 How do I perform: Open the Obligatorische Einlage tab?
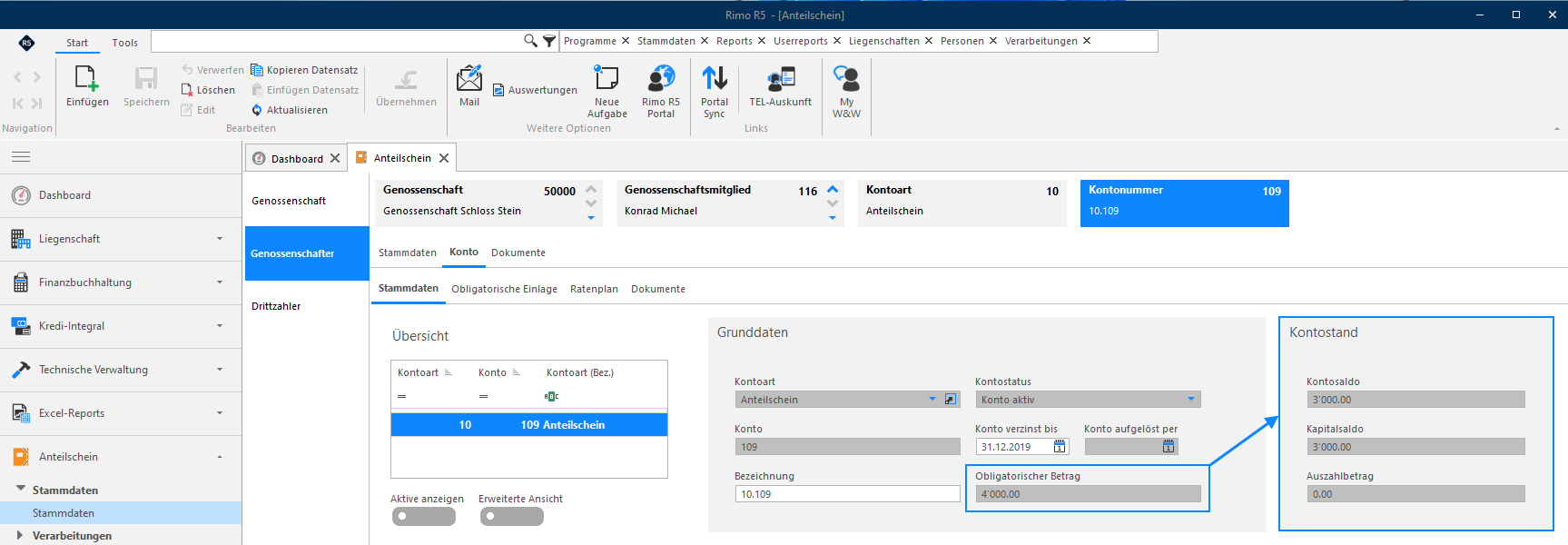click(504, 289)
